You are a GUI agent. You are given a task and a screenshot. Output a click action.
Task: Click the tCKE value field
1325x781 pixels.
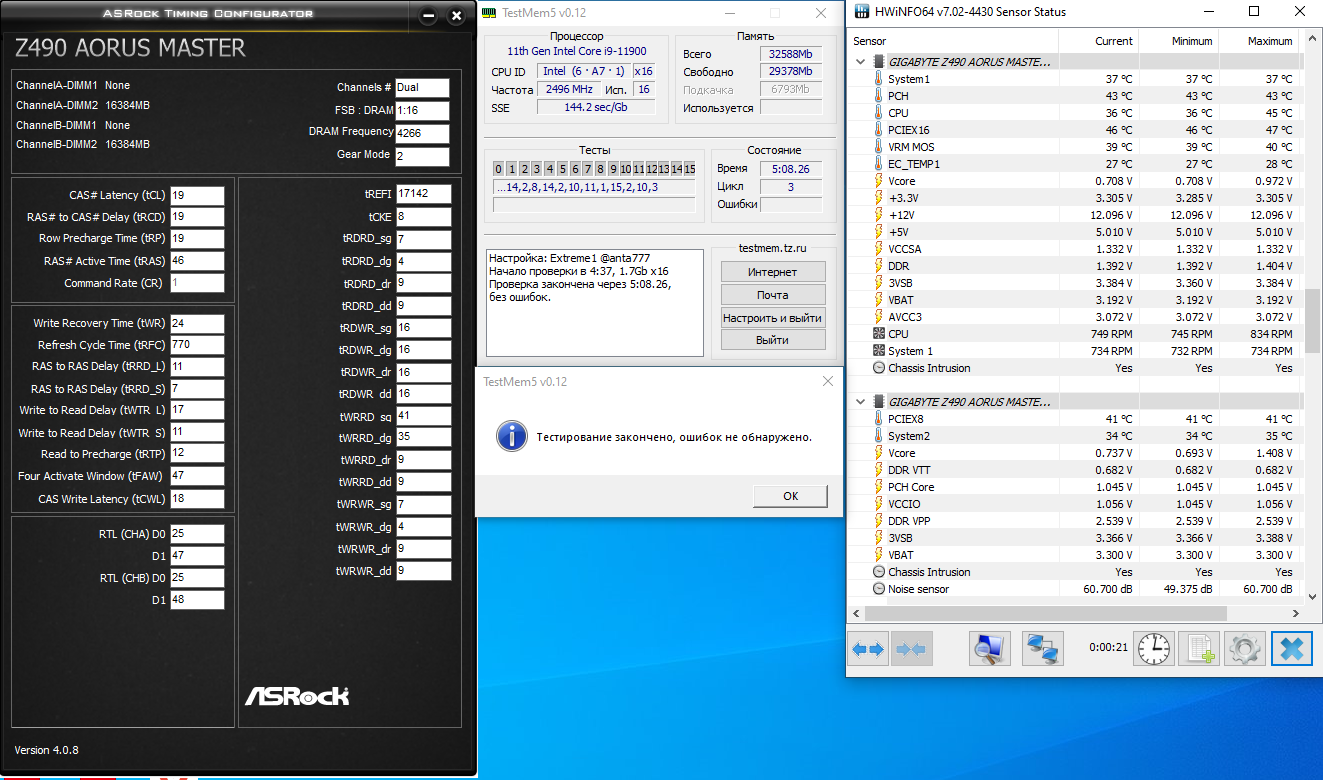click(x=423, y=217)
